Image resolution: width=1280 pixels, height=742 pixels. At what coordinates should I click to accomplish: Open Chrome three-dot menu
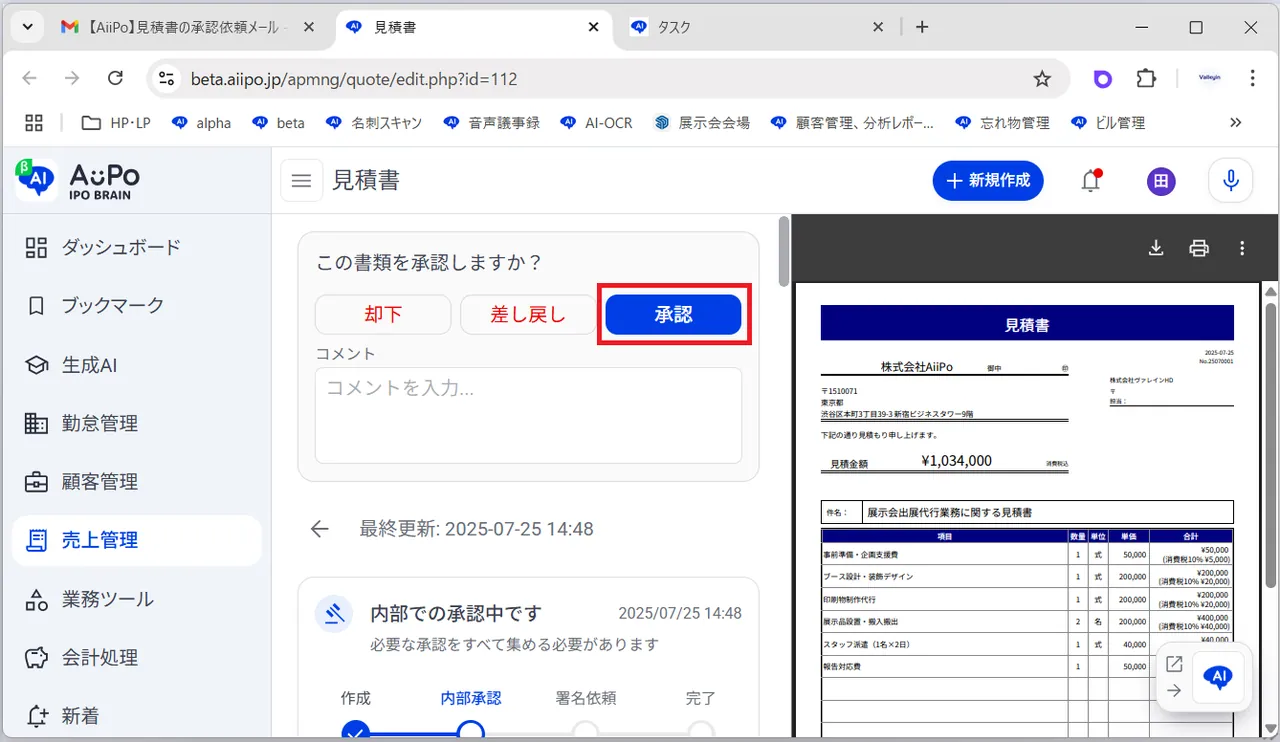(x=1253, y=78)
